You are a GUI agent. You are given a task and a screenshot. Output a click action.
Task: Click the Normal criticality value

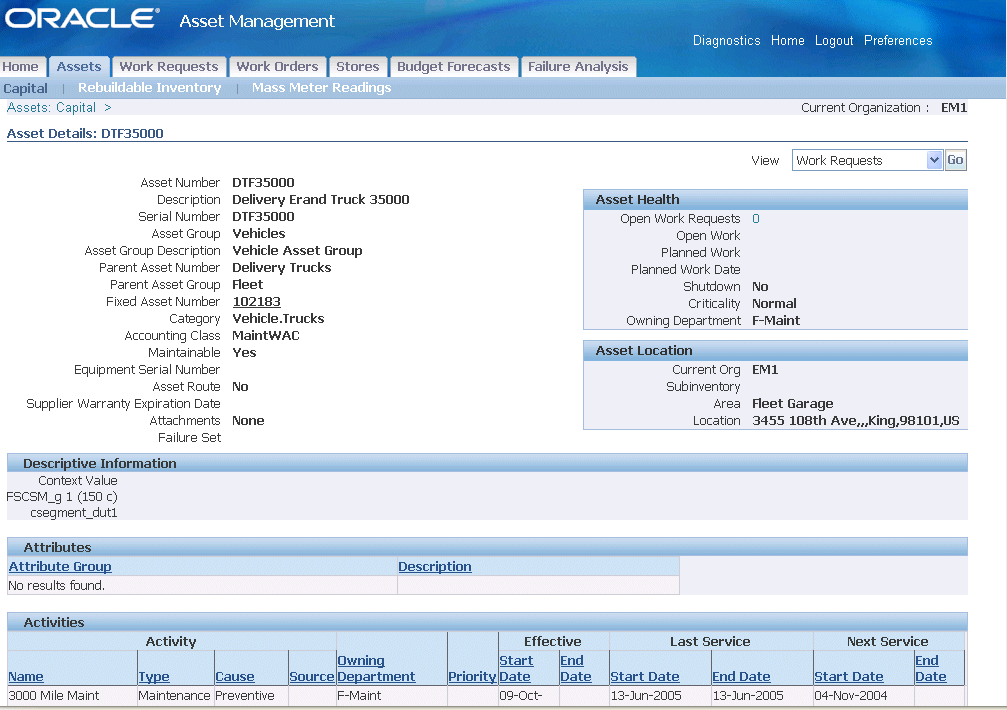pos(774,304)
